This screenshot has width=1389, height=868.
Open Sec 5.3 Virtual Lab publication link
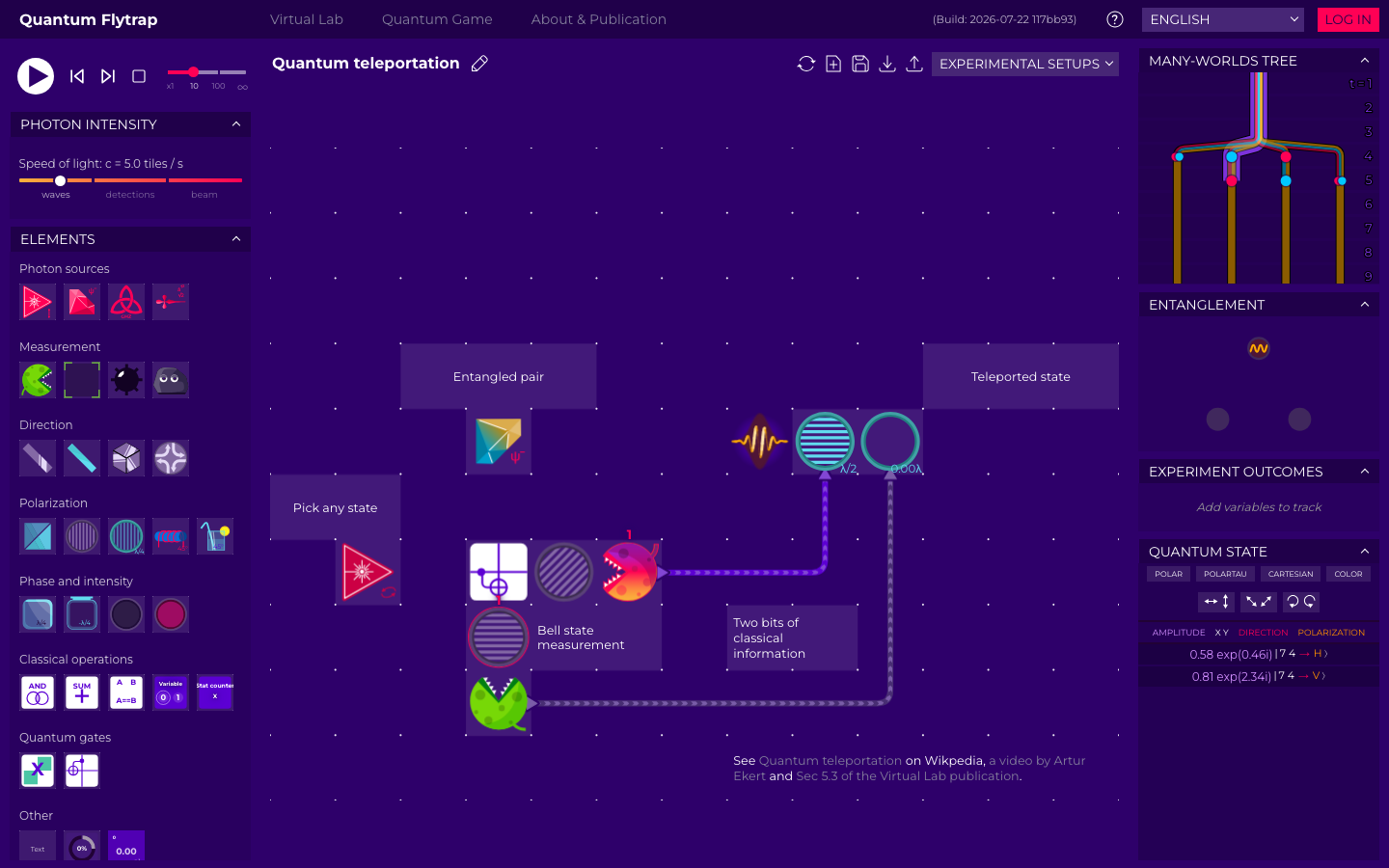pos(908,776)
